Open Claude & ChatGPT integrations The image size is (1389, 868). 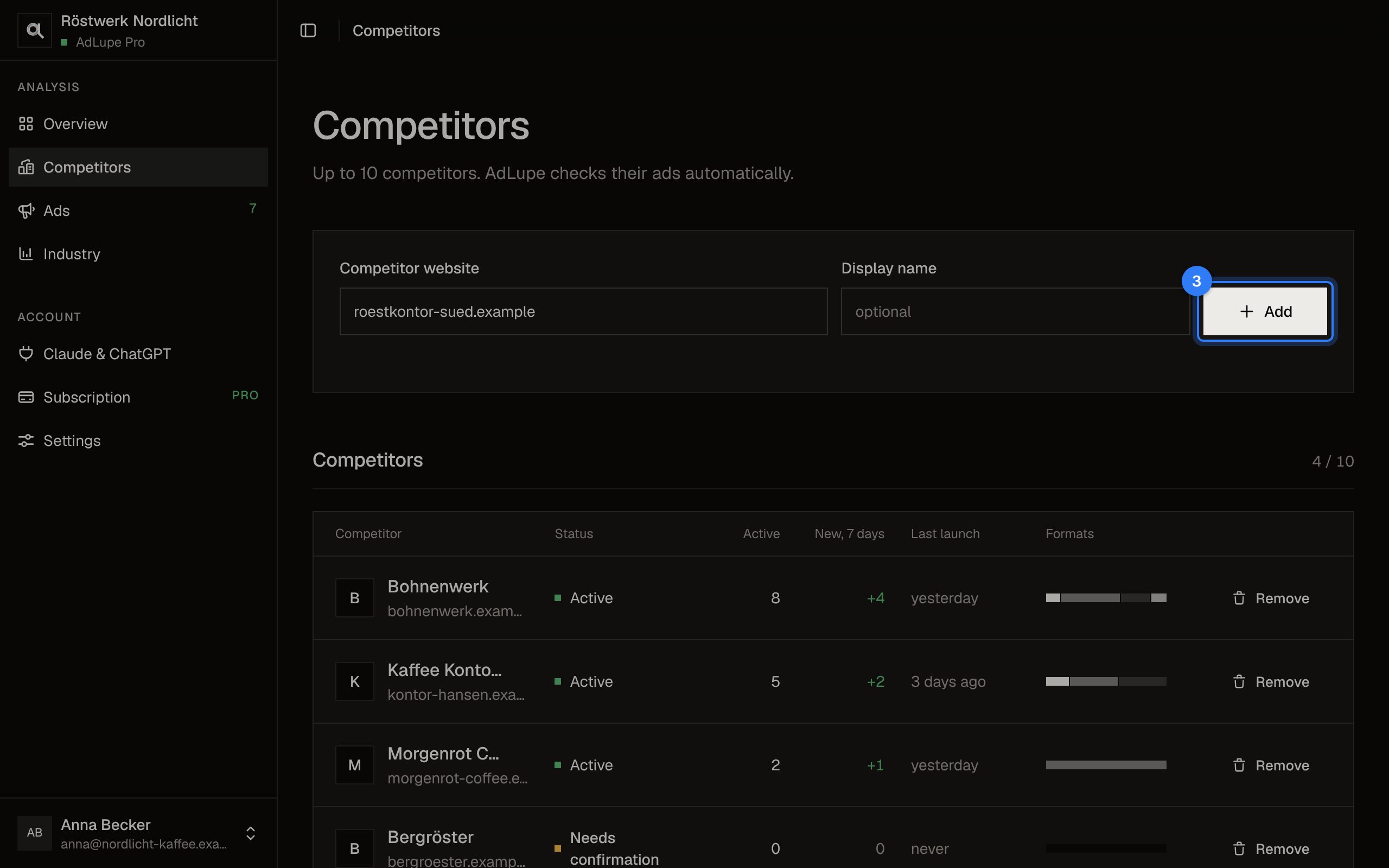click(138, 354)
